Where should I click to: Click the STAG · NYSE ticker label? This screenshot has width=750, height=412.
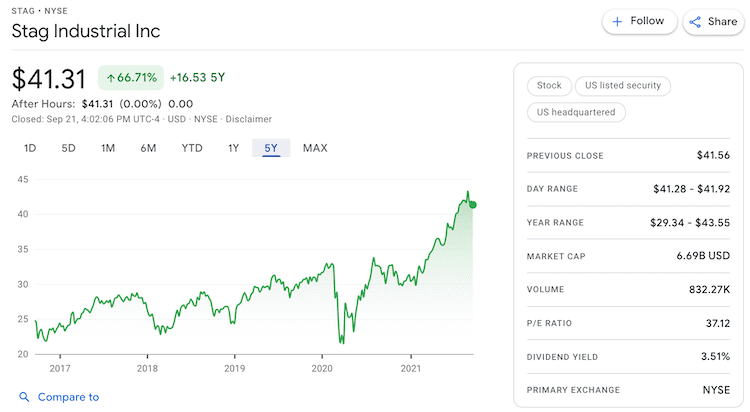coord(40,11)
